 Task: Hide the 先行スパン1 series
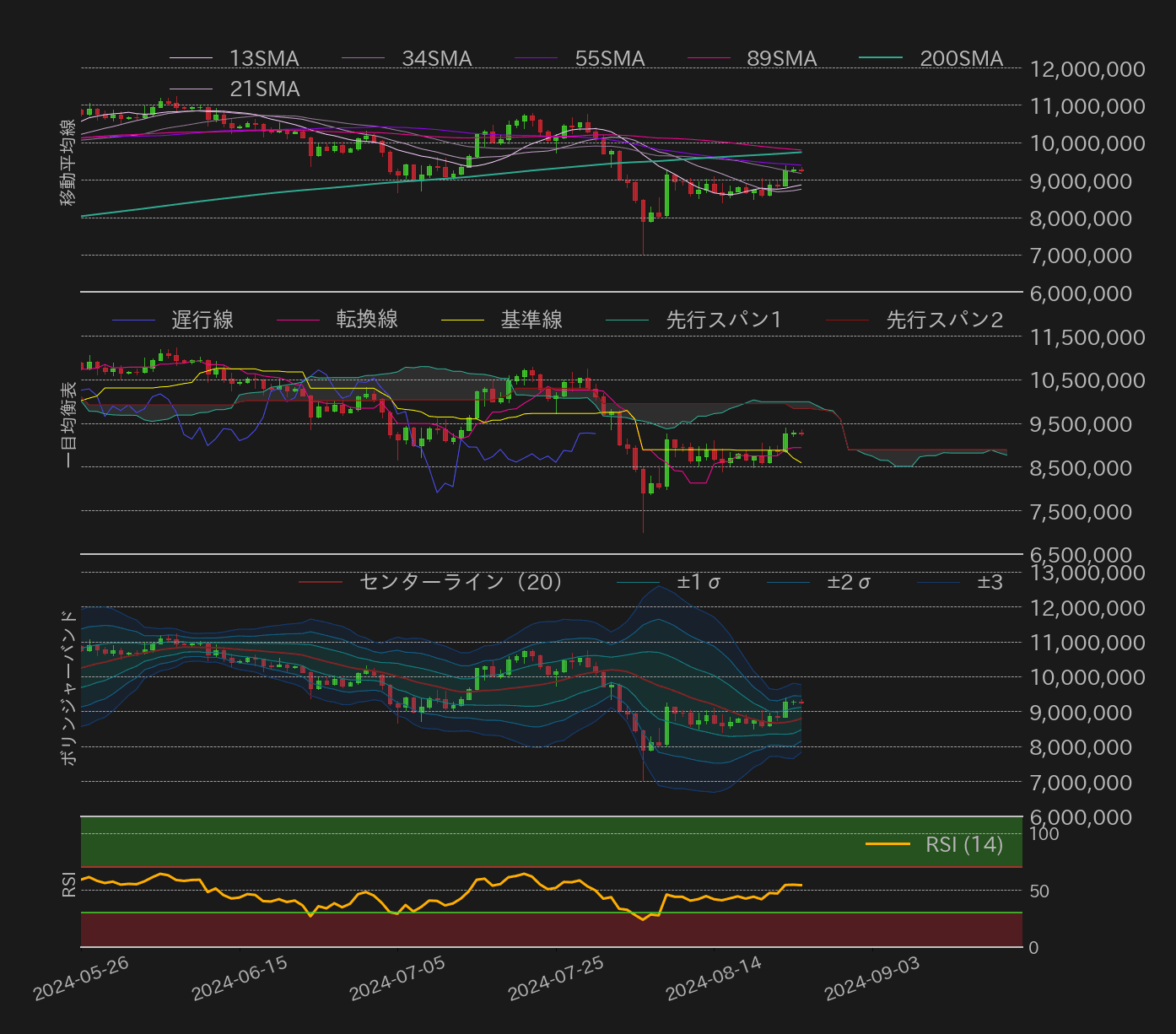coord(723,320)
